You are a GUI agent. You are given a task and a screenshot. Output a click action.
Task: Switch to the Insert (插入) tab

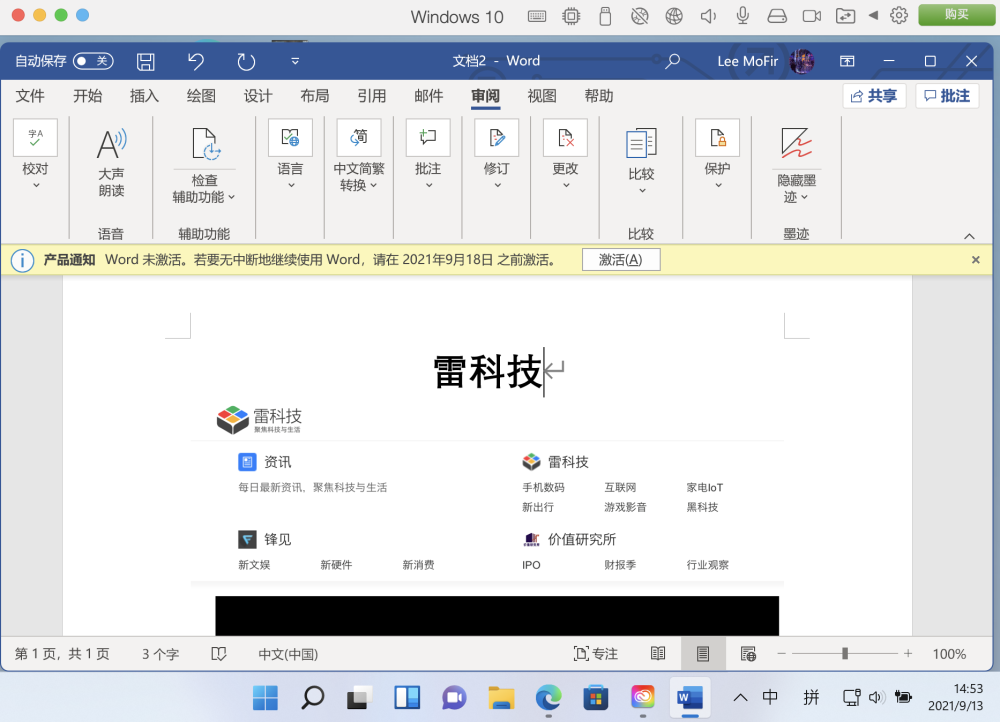144,96
